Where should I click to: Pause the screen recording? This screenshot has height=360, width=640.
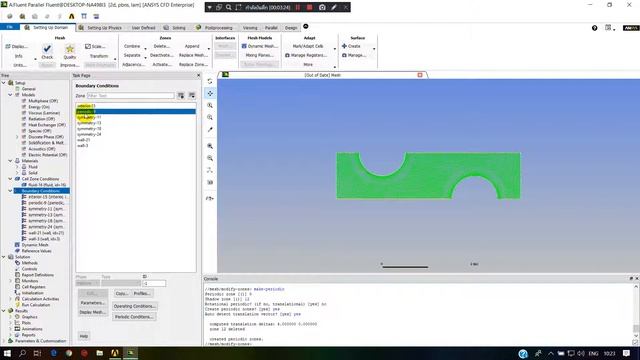298,7
